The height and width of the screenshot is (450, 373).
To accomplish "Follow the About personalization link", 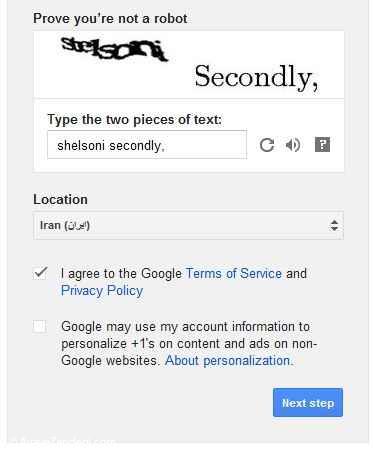I will pyautogui.click(x=229, y=361).
